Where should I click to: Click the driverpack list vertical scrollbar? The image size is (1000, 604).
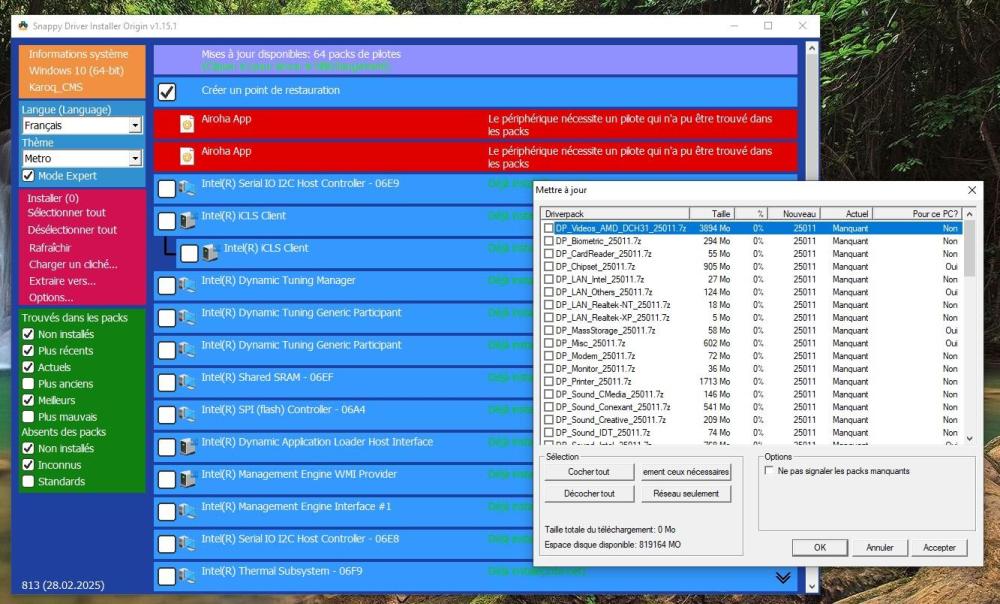coord(968,330)
